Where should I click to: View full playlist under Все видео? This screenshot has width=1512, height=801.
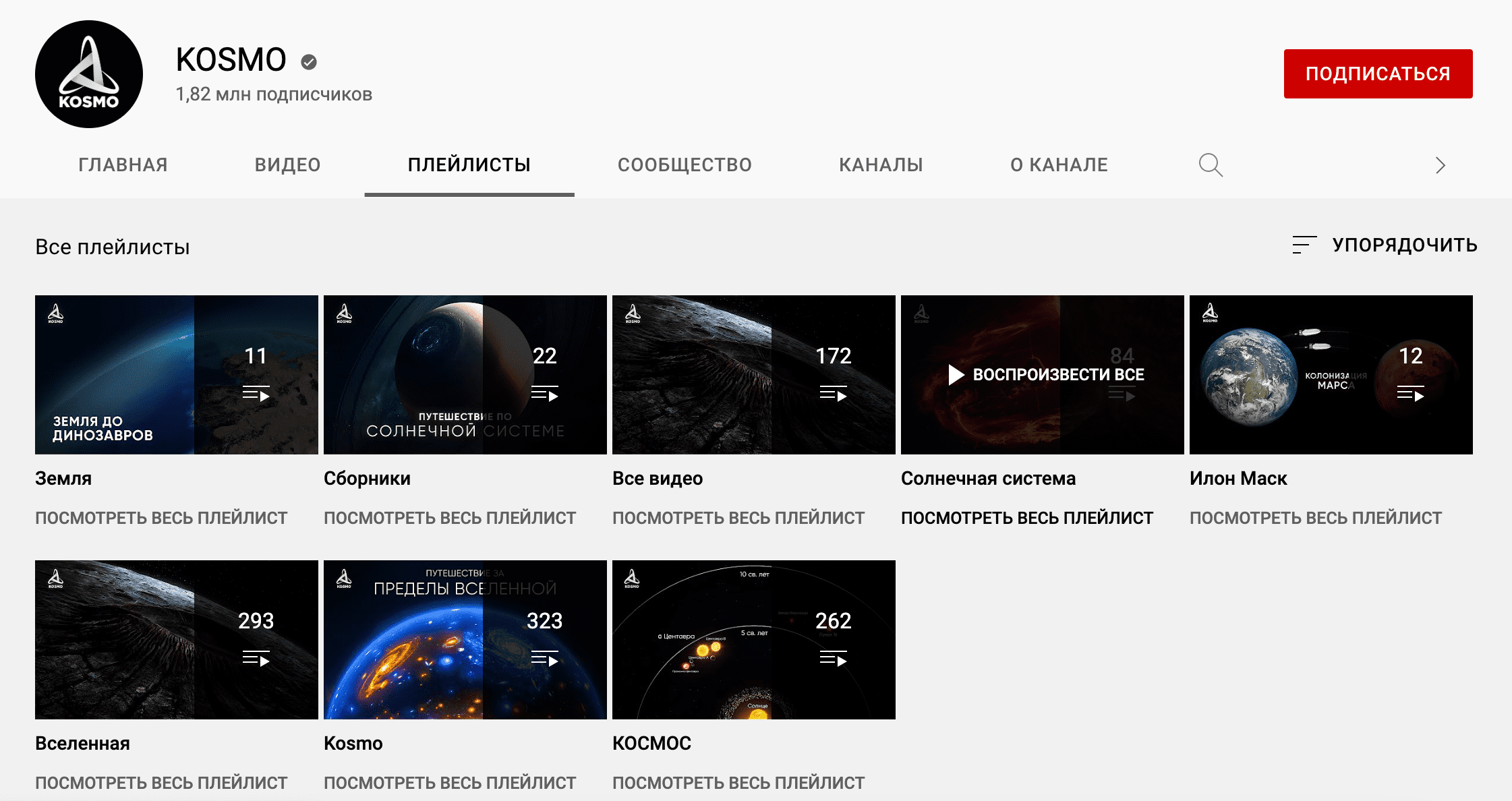click(x=738, y=518)
